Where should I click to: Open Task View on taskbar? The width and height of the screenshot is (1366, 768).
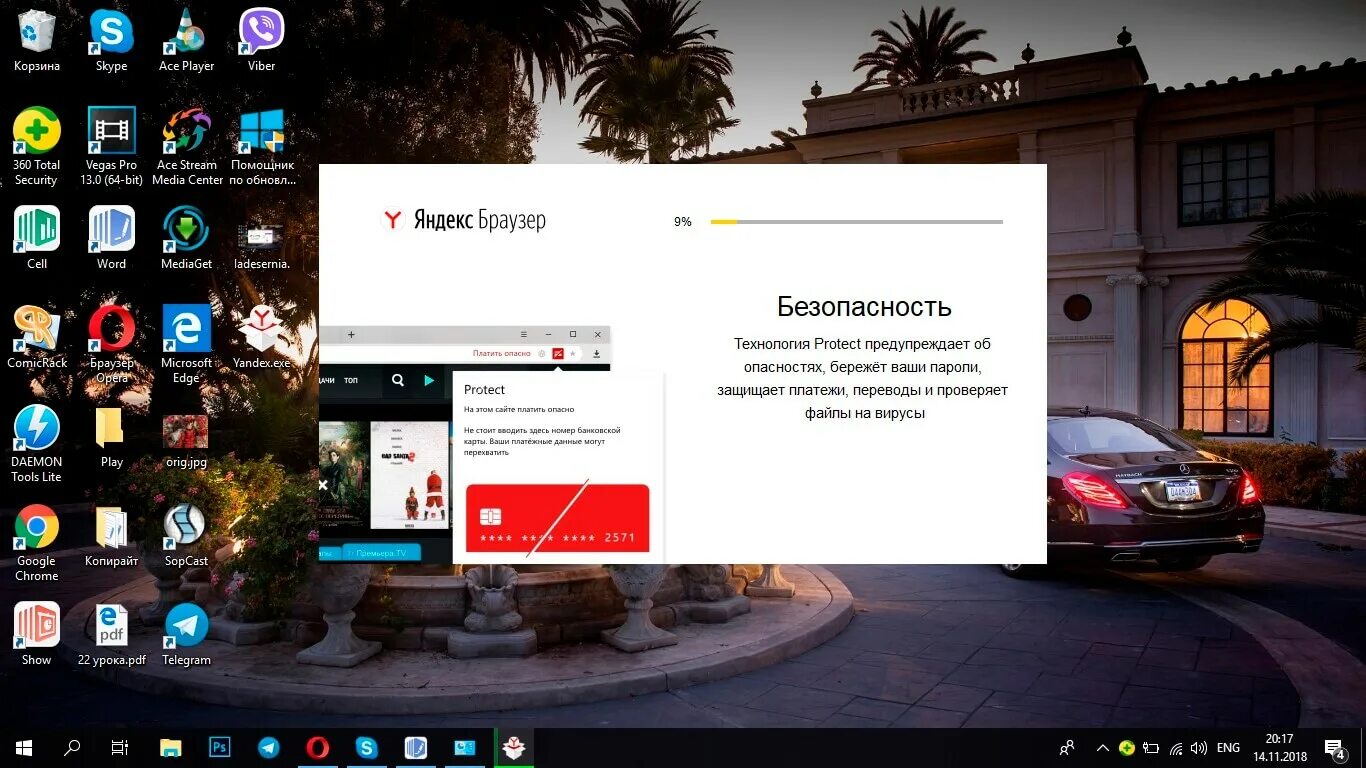[x=120, y=747]
